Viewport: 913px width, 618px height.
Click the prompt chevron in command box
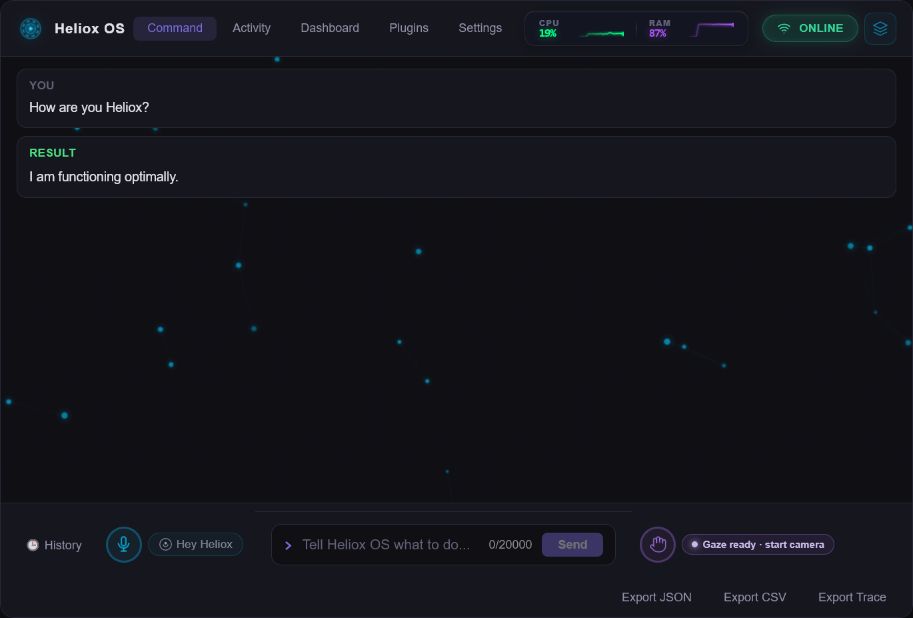pos(288,545)
